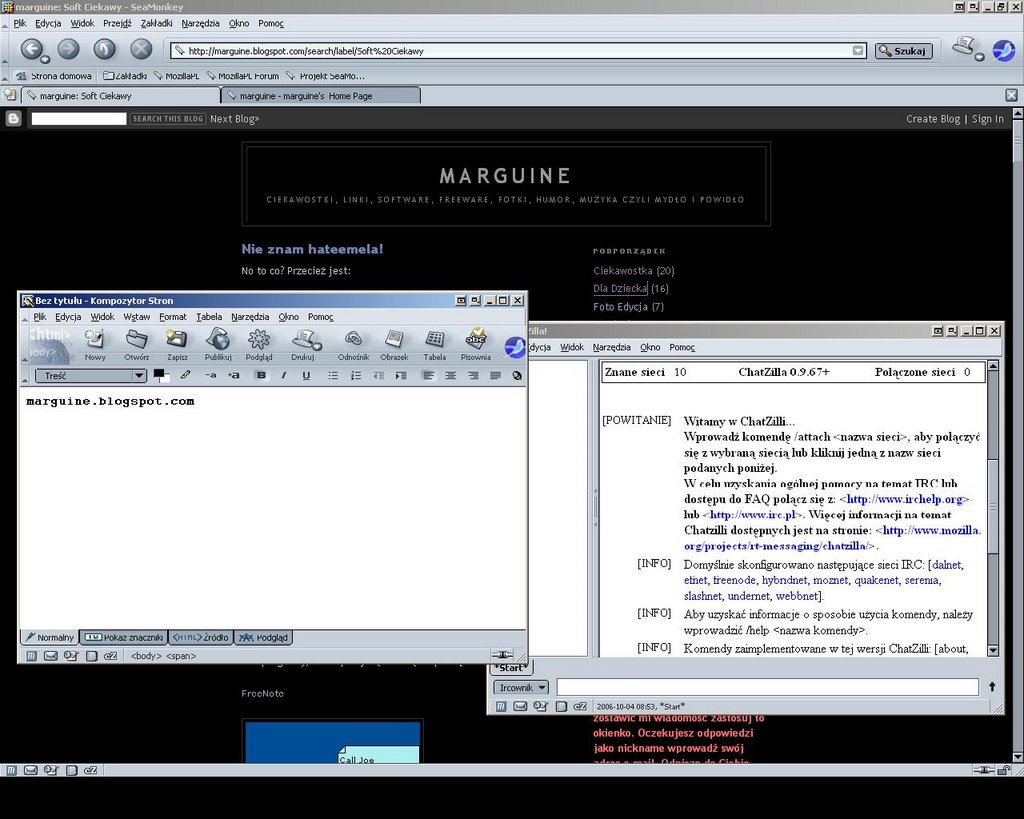Collapse the Kompozytor main toolbar grippy

(x=25, y=344)
